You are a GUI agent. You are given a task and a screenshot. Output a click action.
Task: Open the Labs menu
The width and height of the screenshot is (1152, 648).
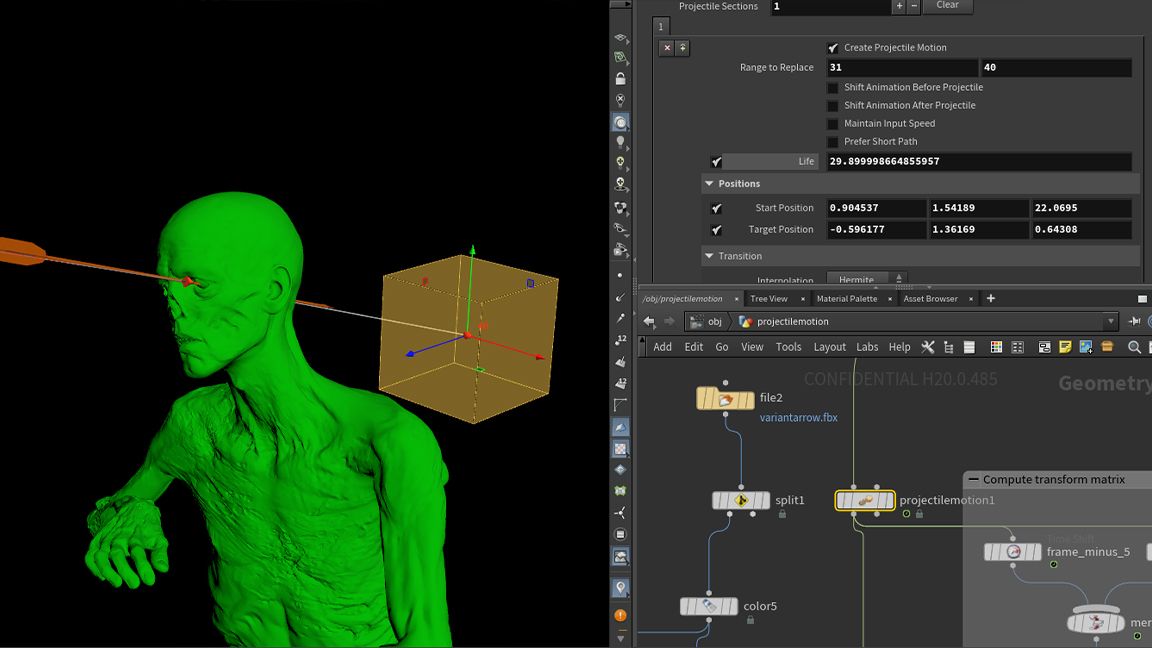click(x=866, y=347)
